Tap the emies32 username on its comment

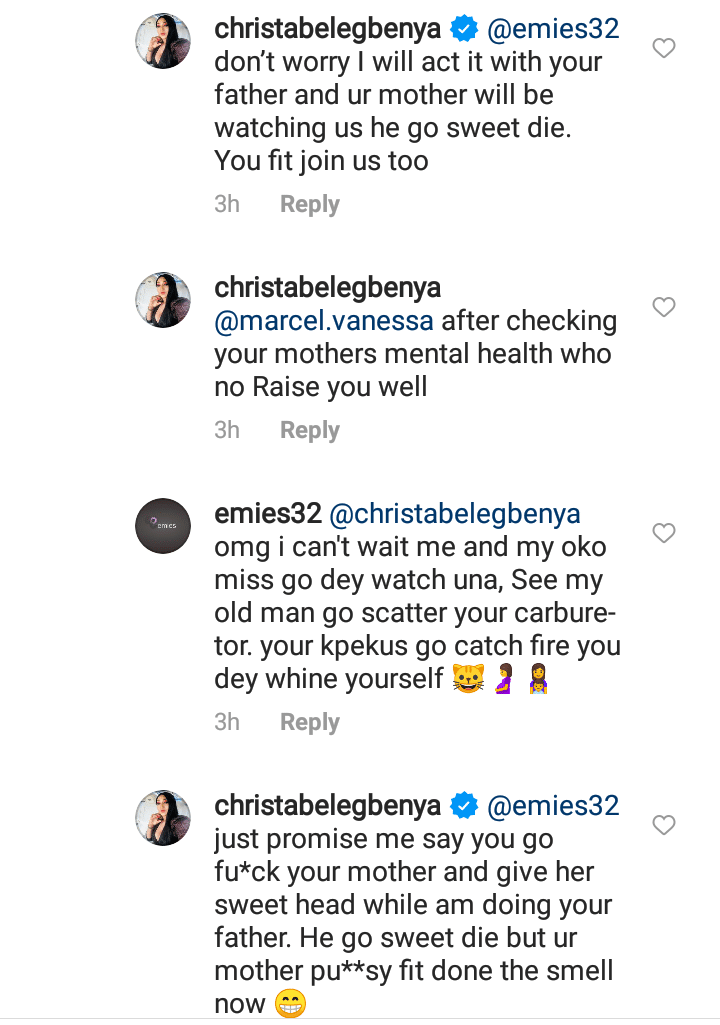268,514
